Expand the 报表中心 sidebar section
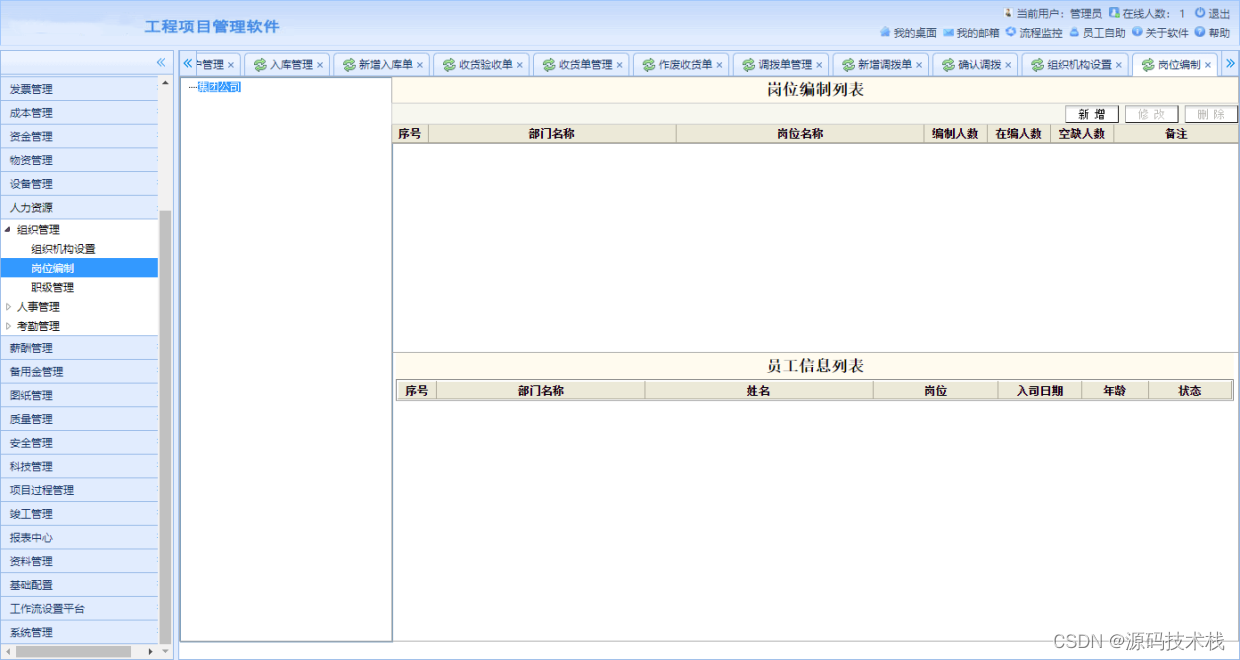The width and height of the screenshot is (1240, 660). 79,538
